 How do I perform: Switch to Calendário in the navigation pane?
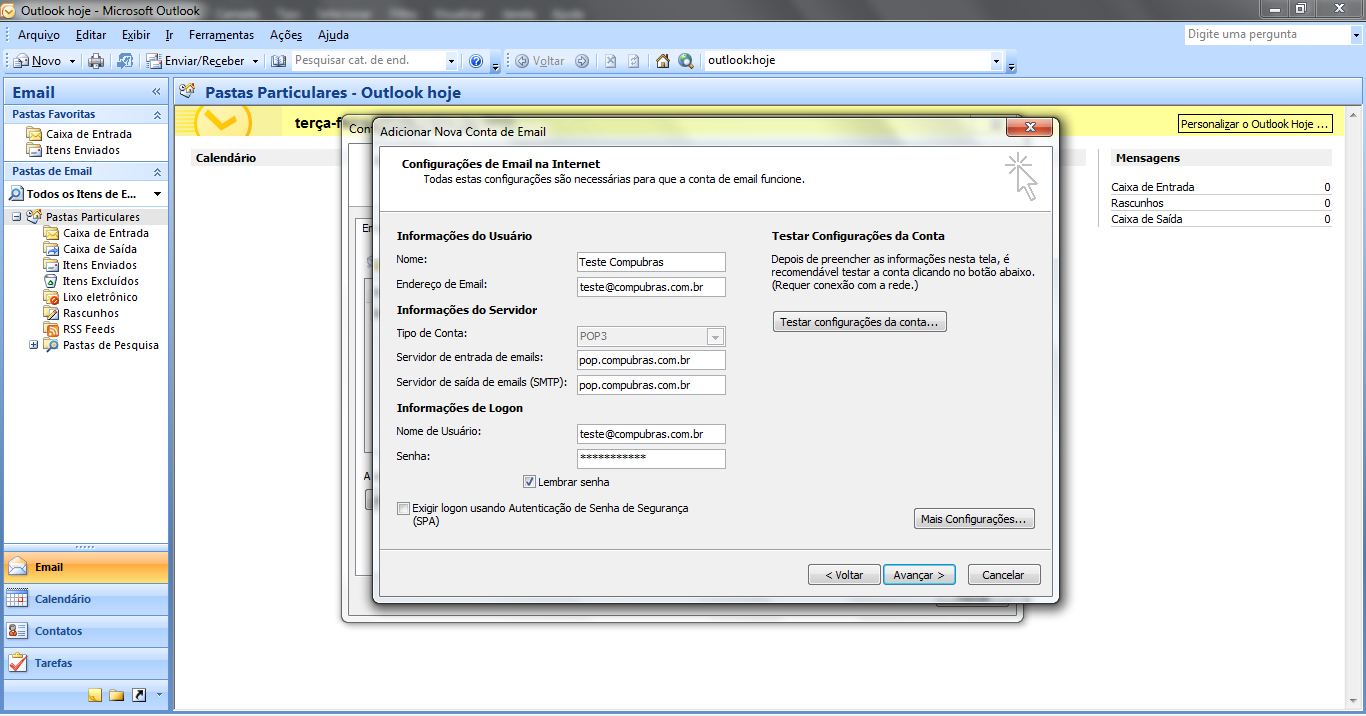coord(86,599)
